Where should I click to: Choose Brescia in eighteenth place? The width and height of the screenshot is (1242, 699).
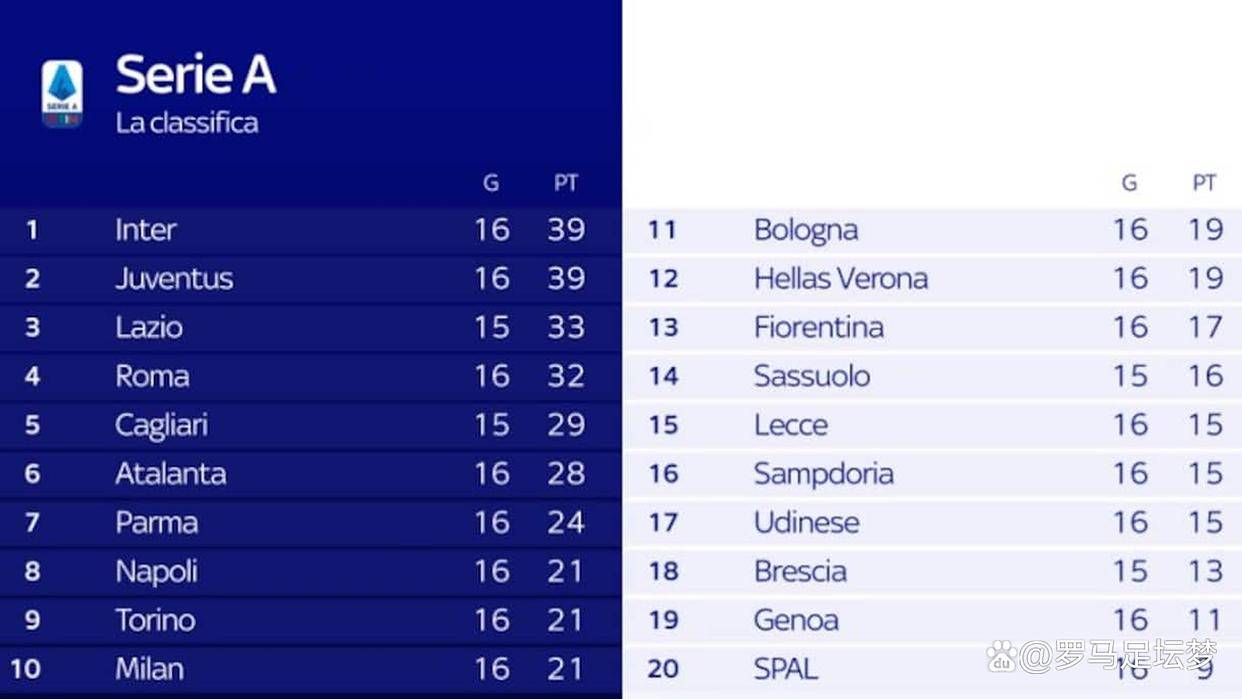[x=800, y=572]
